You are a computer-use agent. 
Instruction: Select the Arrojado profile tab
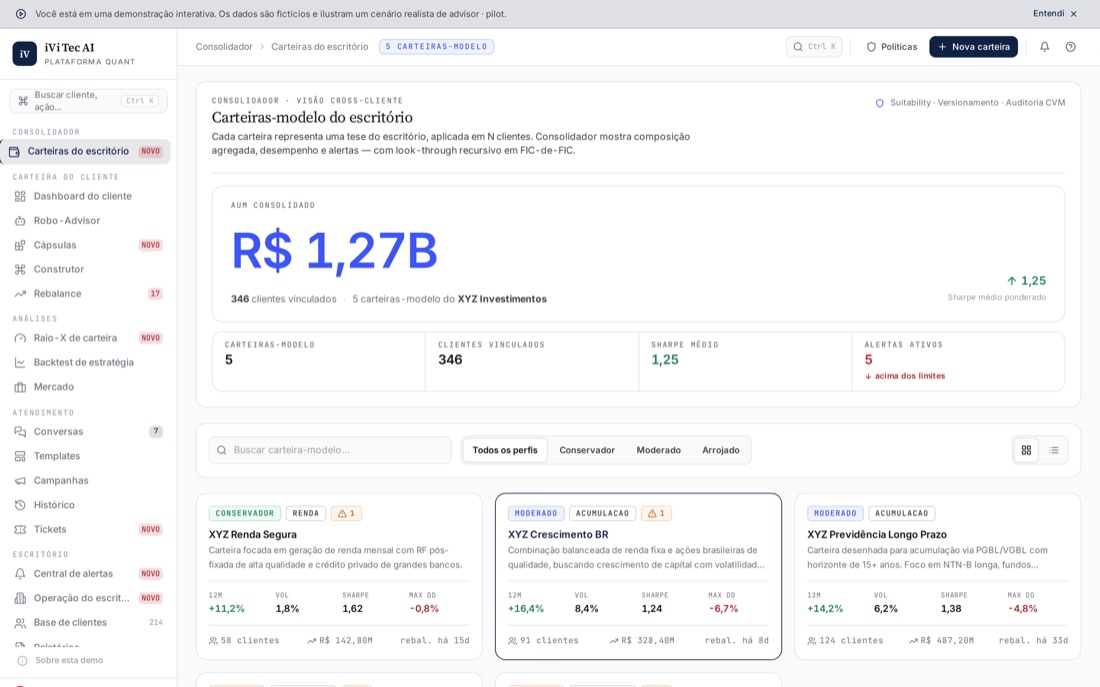pyautogui.click(x=720, y=451)
